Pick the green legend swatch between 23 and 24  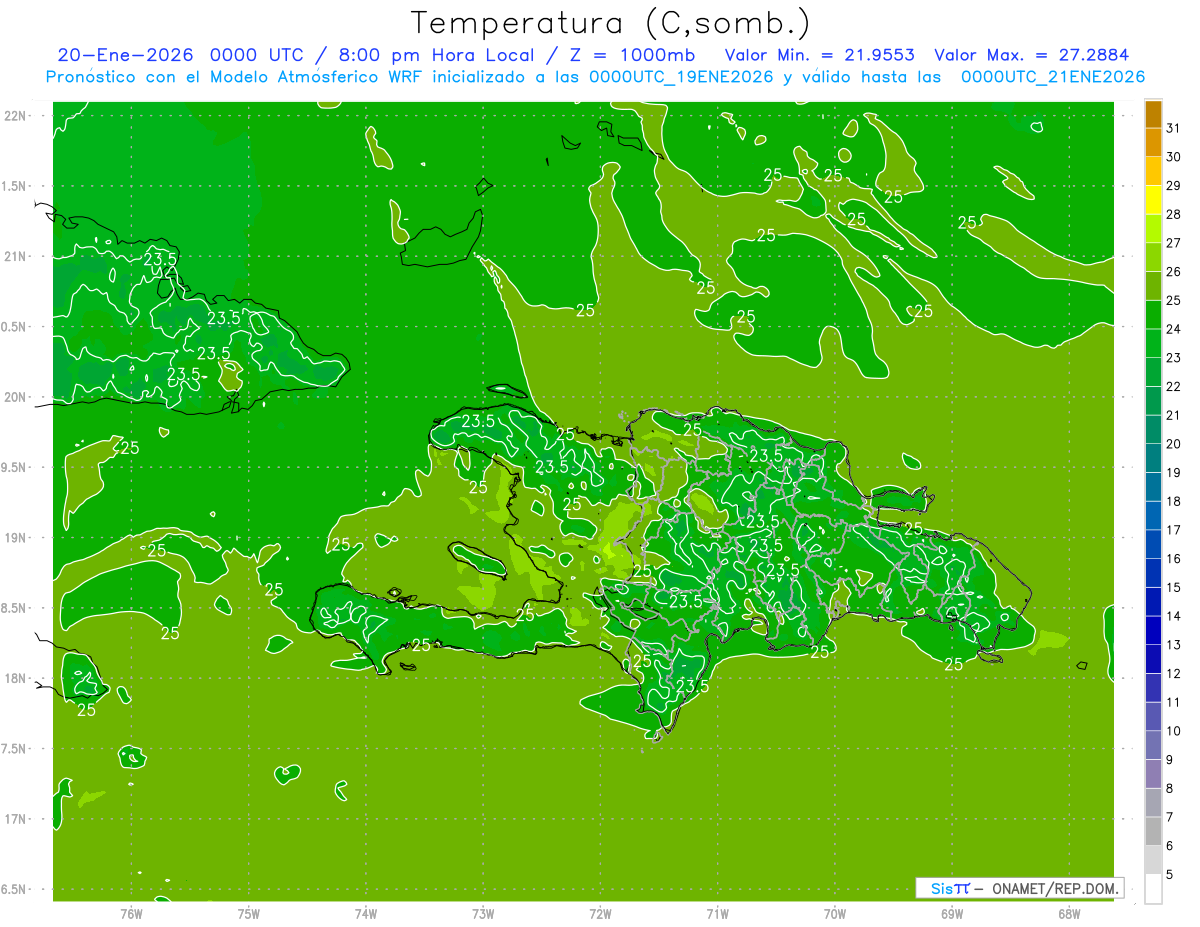coord(1154,343)
